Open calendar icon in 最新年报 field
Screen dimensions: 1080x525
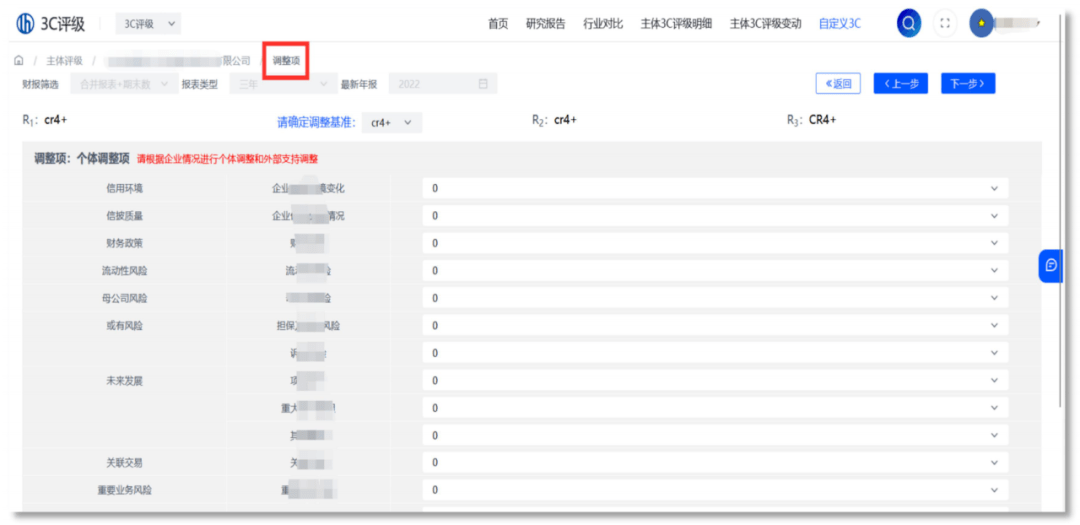click(x=483, y=84)
